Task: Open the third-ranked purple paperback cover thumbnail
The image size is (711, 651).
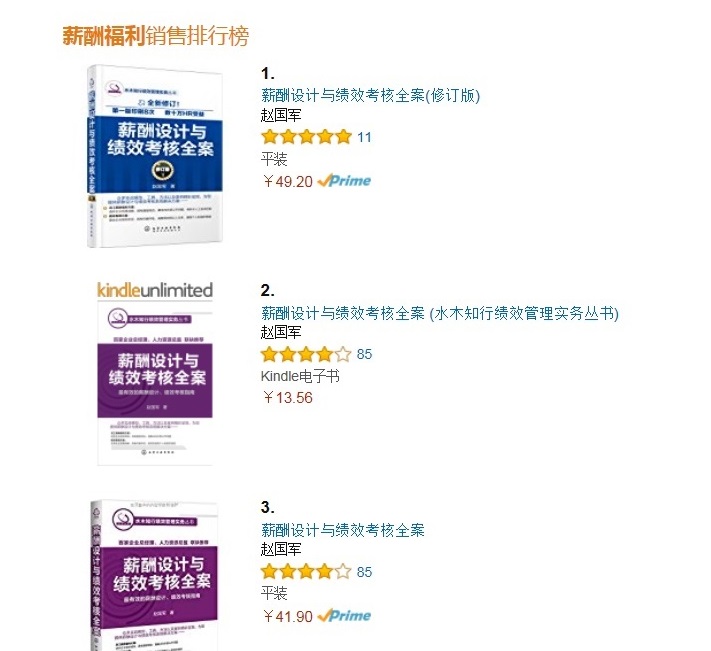Action: 154,575
